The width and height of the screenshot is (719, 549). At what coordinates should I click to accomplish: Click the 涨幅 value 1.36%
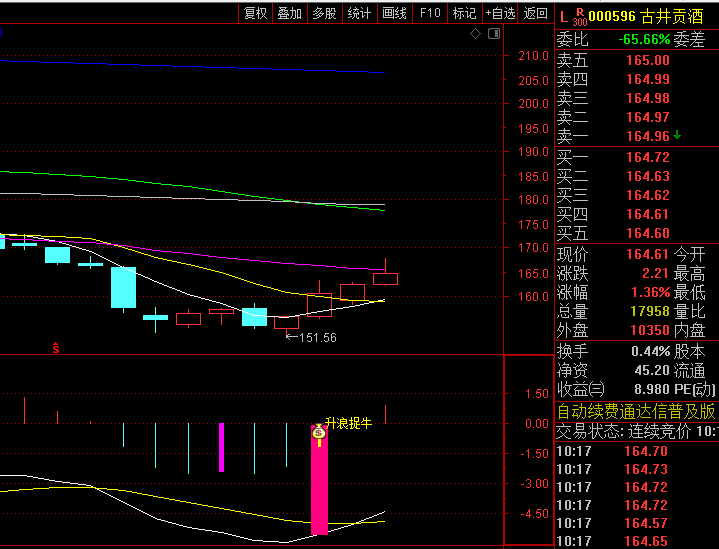click(651, 292)
